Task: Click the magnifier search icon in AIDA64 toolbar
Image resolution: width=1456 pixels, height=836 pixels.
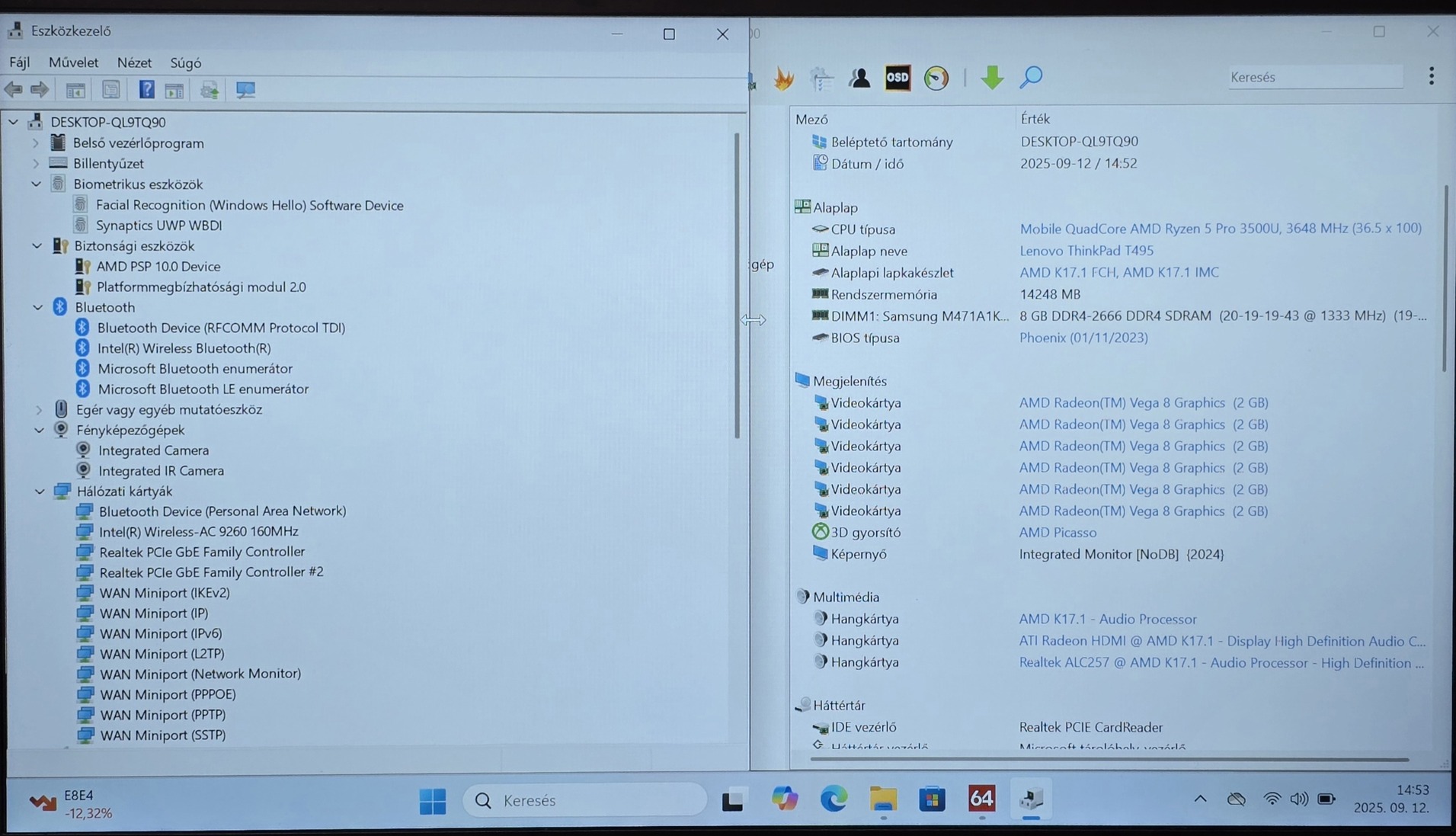Action: click(x=1031, y=77)
